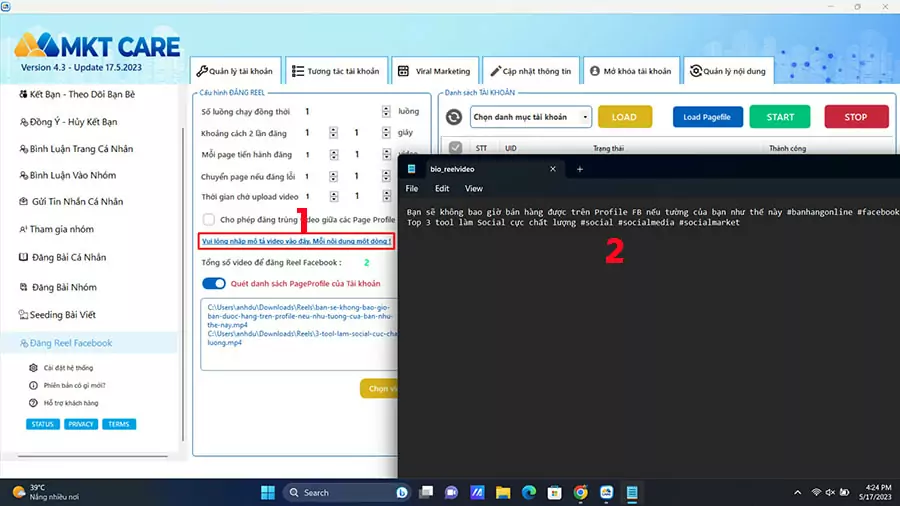This screenshot has width=900, height=506.
Task: Launch Microsoft Edge from taskbar
Action: pos(529,492)
